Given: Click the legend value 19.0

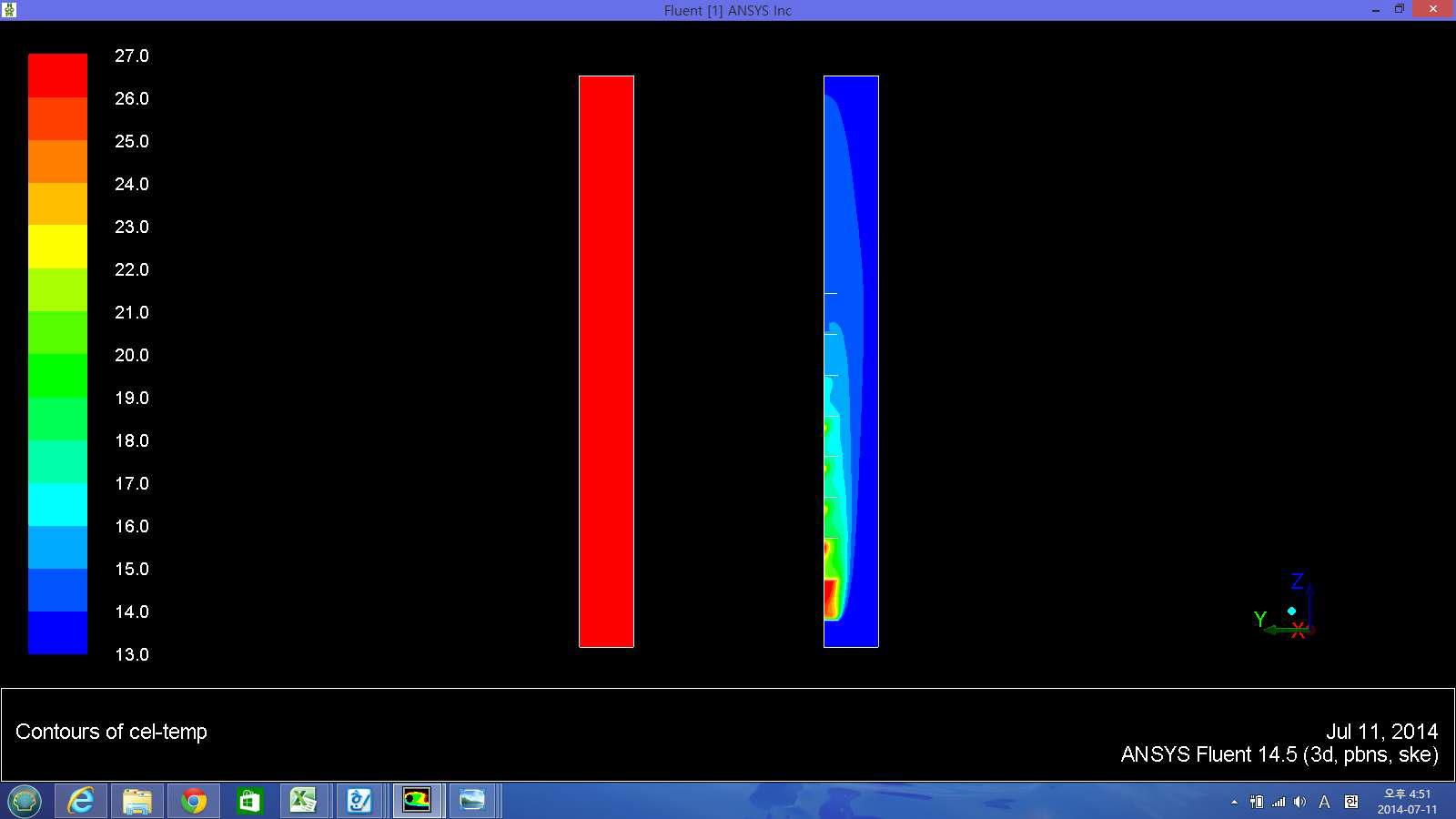Looking at the screenshot, I should click(131, 398).
